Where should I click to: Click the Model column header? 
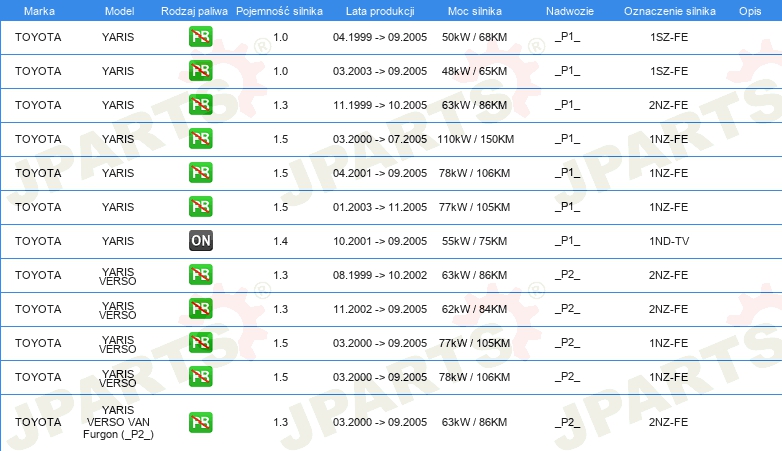coord(119,11)
